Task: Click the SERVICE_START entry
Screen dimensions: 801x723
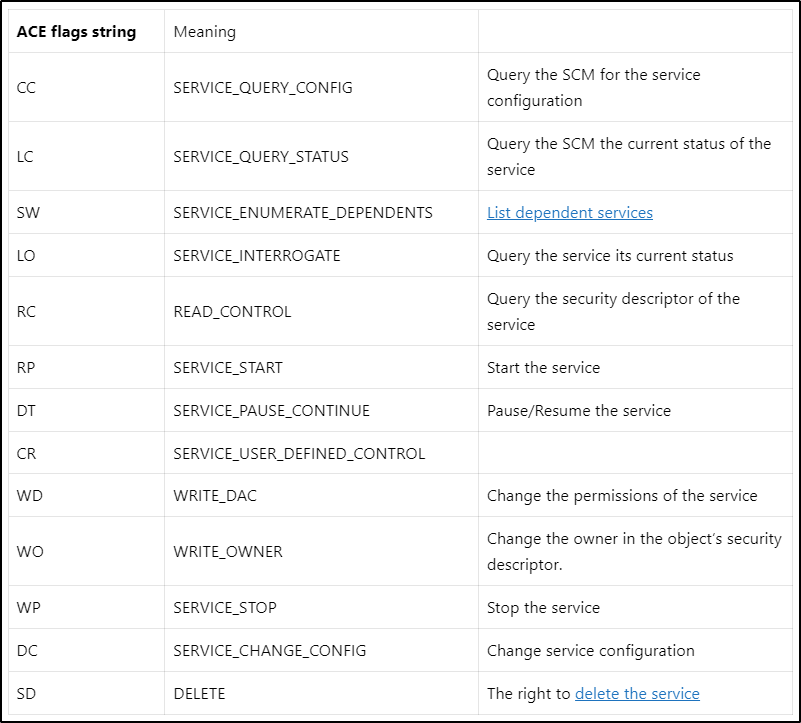Action: pyautogui.click(x=227, y=368)
